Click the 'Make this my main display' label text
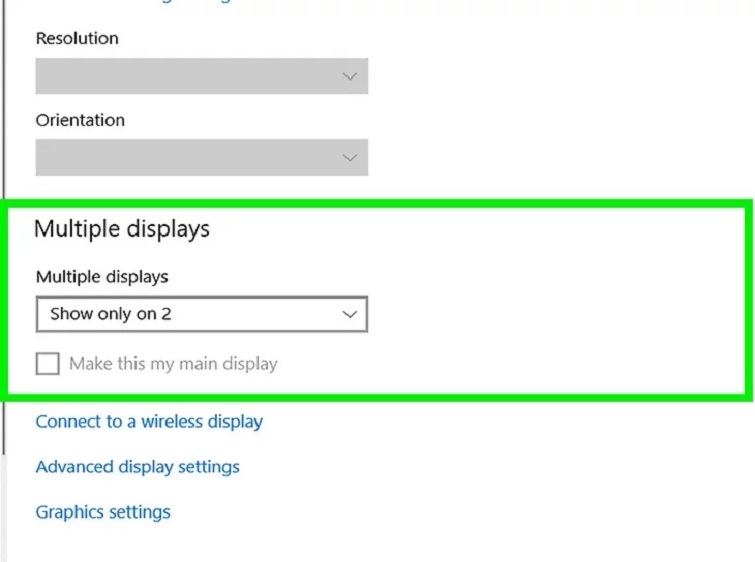Viewport: 755px width, 562px height. pyautogui.click(x=173, y=364)
